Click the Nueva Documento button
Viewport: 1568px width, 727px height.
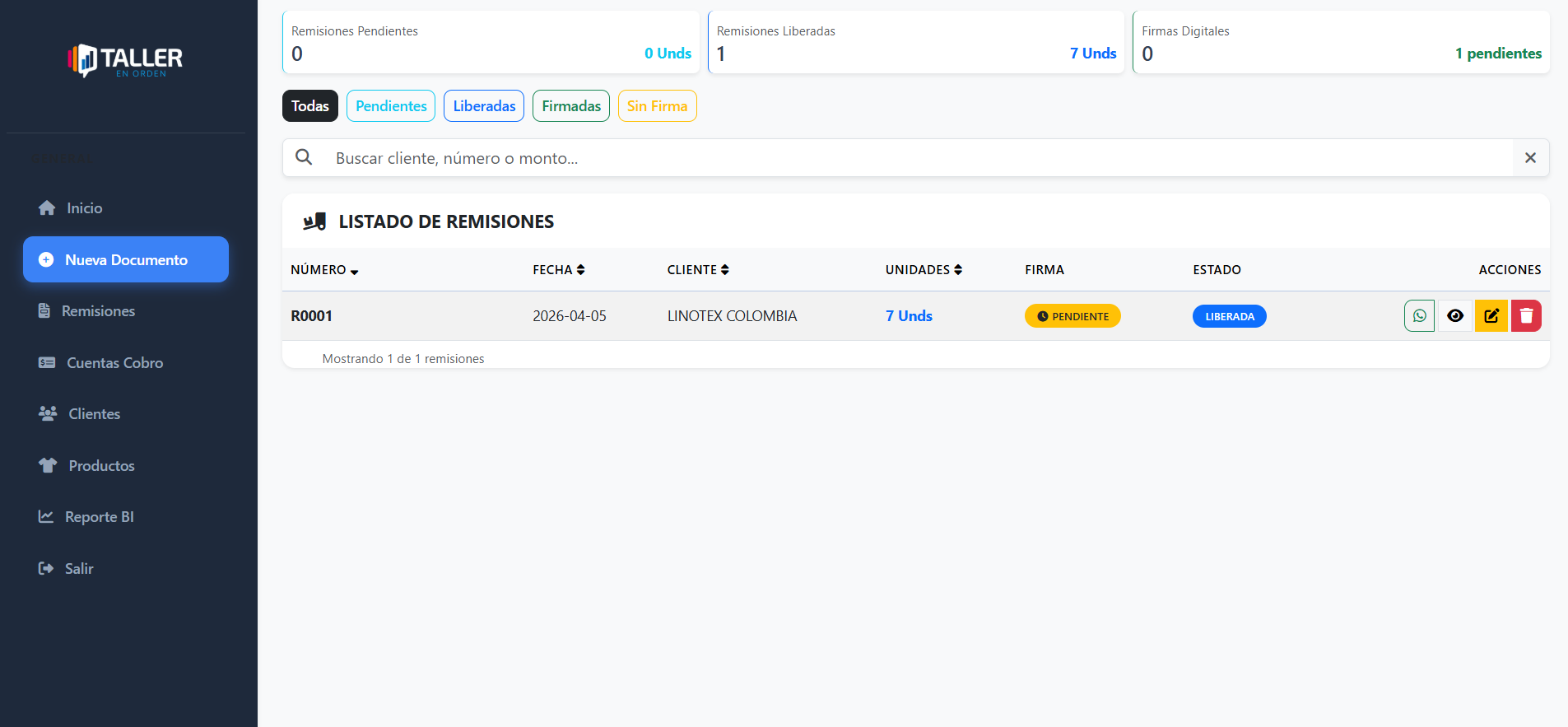point(126,260)
